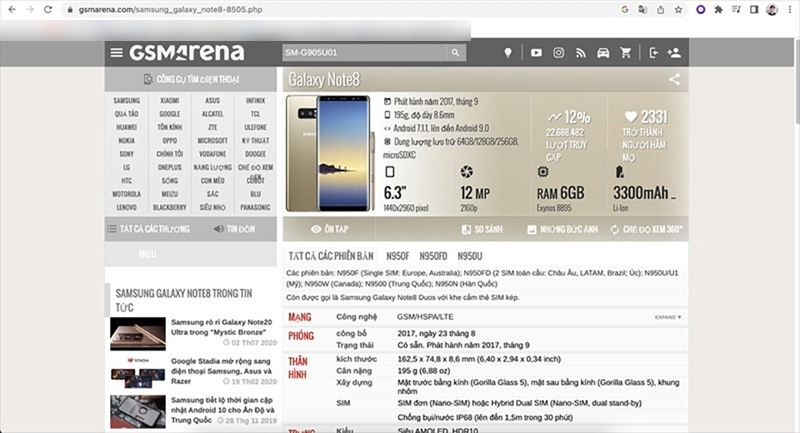This screenshot has width=800, height=433.
Task: Select the BLACKBERRY brand link
Action: tap(169, 207)
